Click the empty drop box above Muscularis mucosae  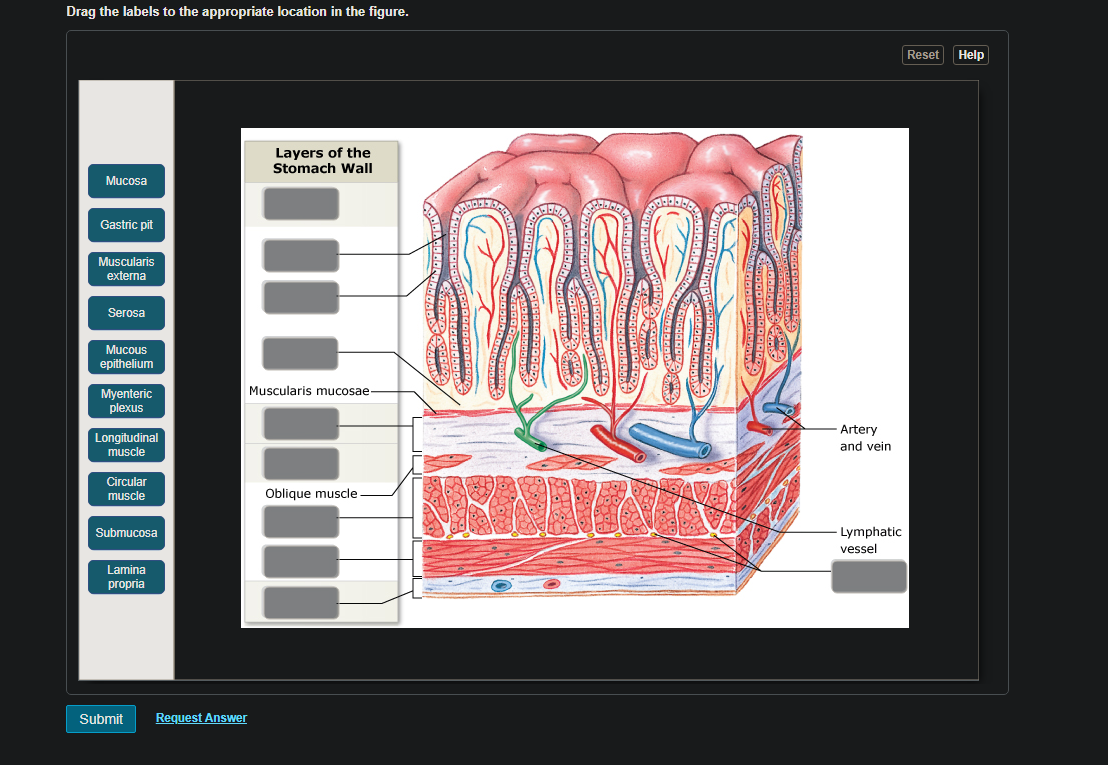tap(300, 353)
